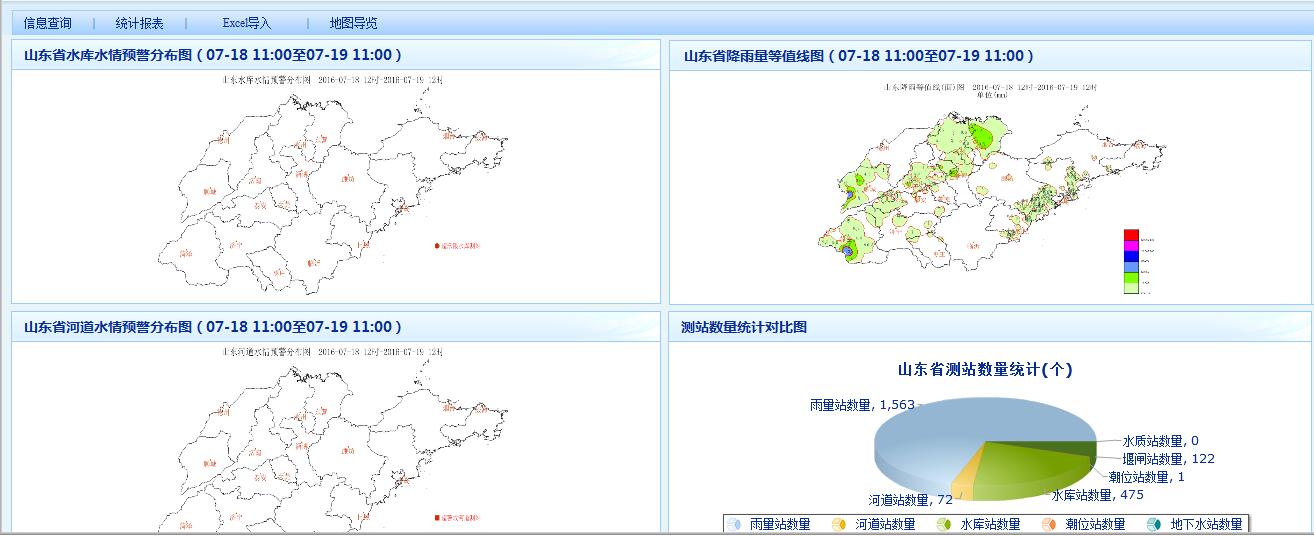Open the 地图导览 menu
This screenshot has height=536, width=1314.
tap(354, 23)
